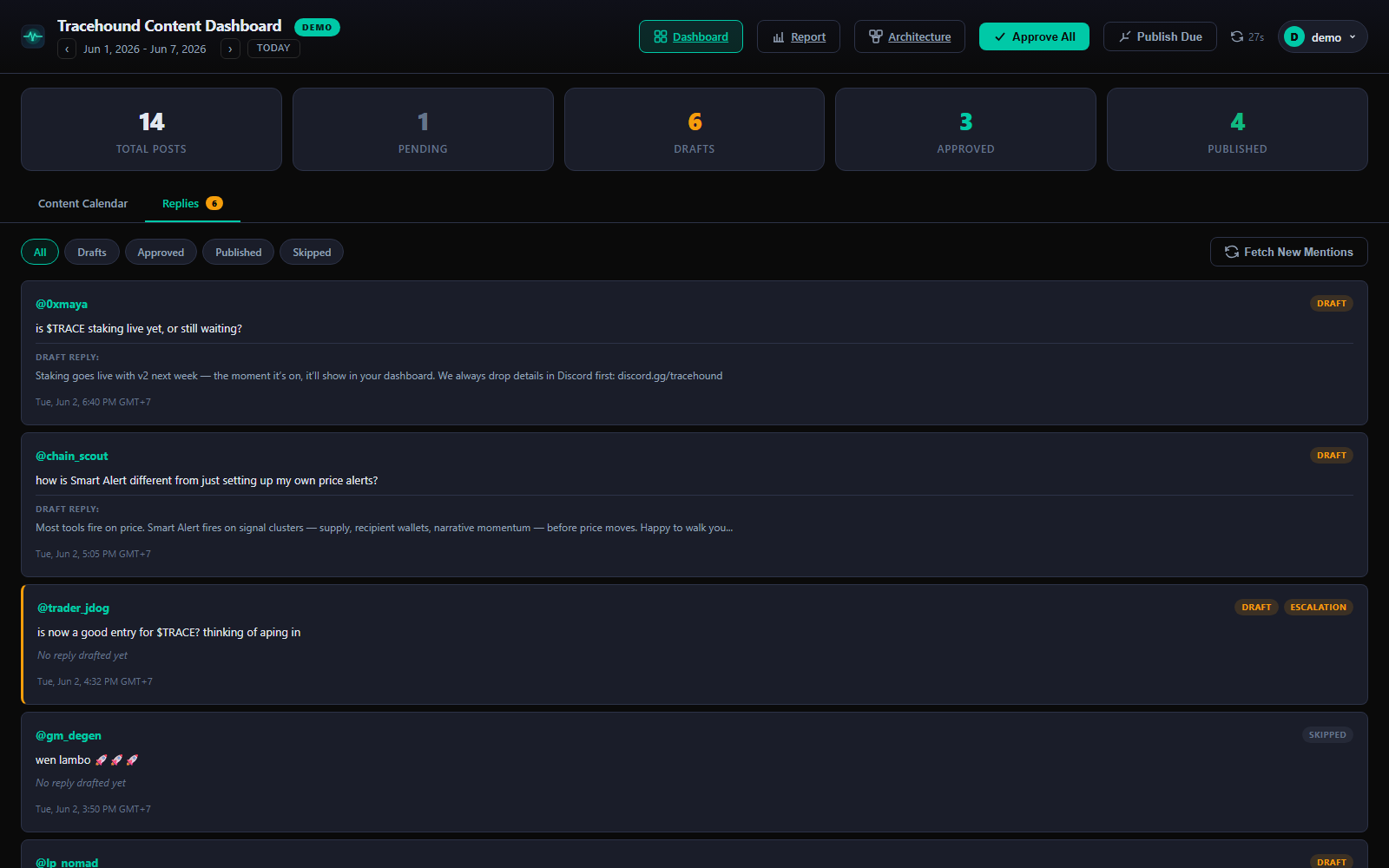This screenshot has width=1389, height=868.
Task: Open the @0xmaya handle
Action: 62,304
